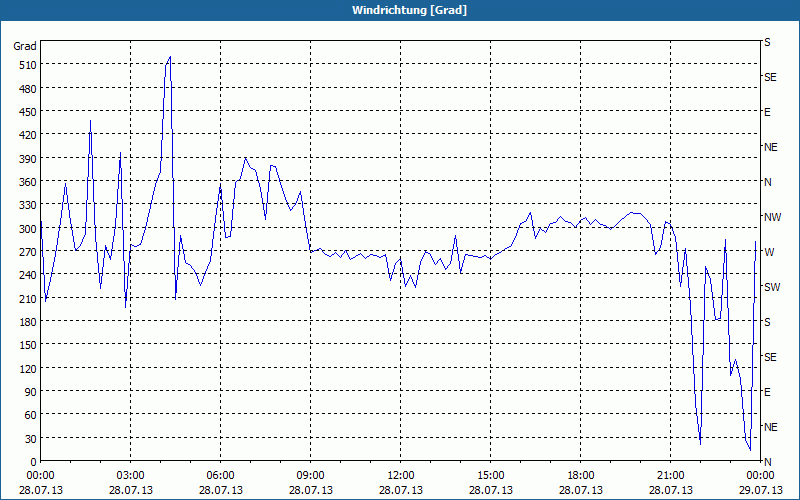Click the 15:00 time label
Image resolution: width=800 pixels, height=500 pixels.
pos(490,476)
